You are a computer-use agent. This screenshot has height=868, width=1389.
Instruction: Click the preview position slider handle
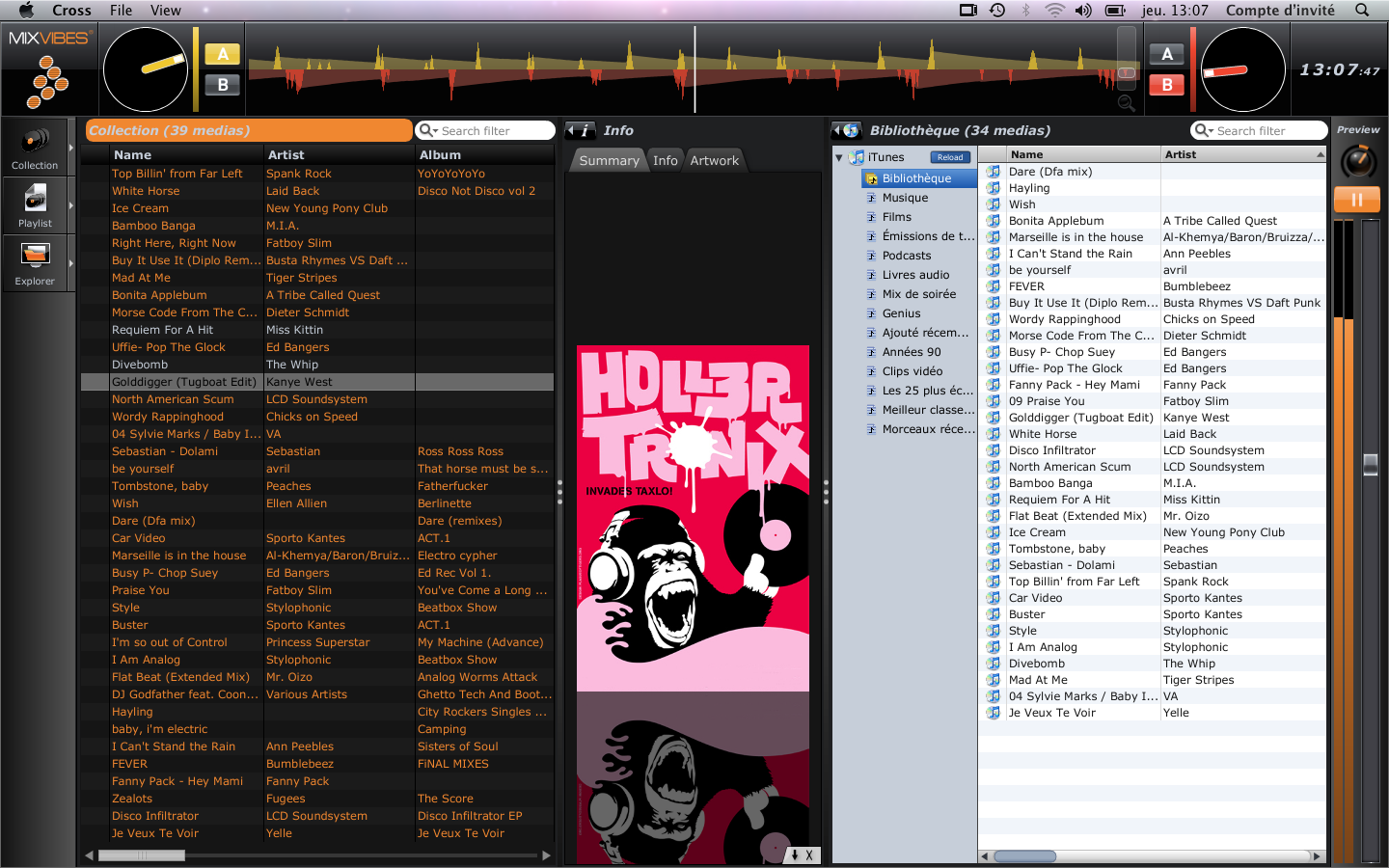tap(1371, 465)
